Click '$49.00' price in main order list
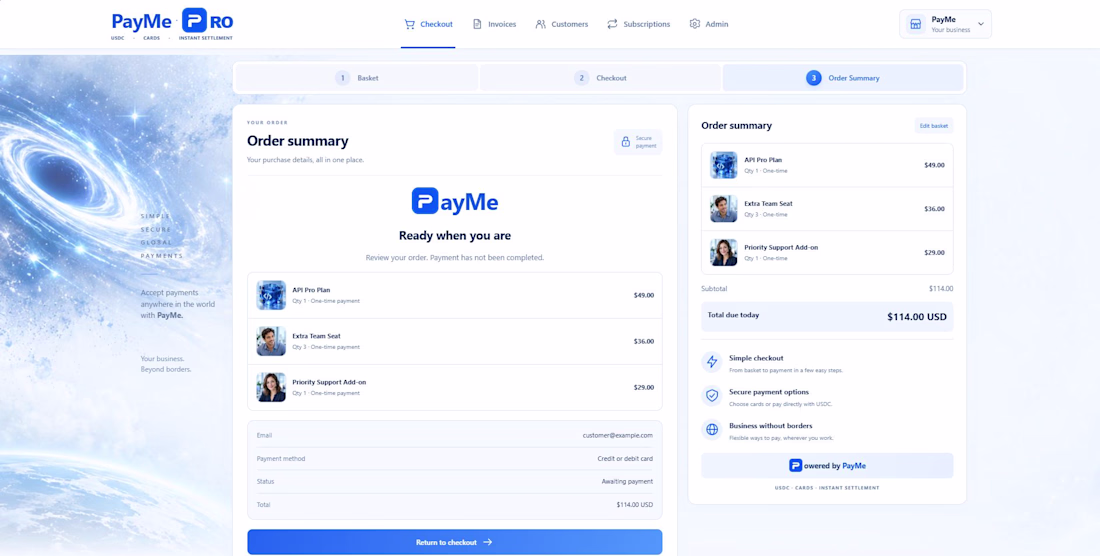Viewport: 1100px width, 556px height. click(643, 295)
